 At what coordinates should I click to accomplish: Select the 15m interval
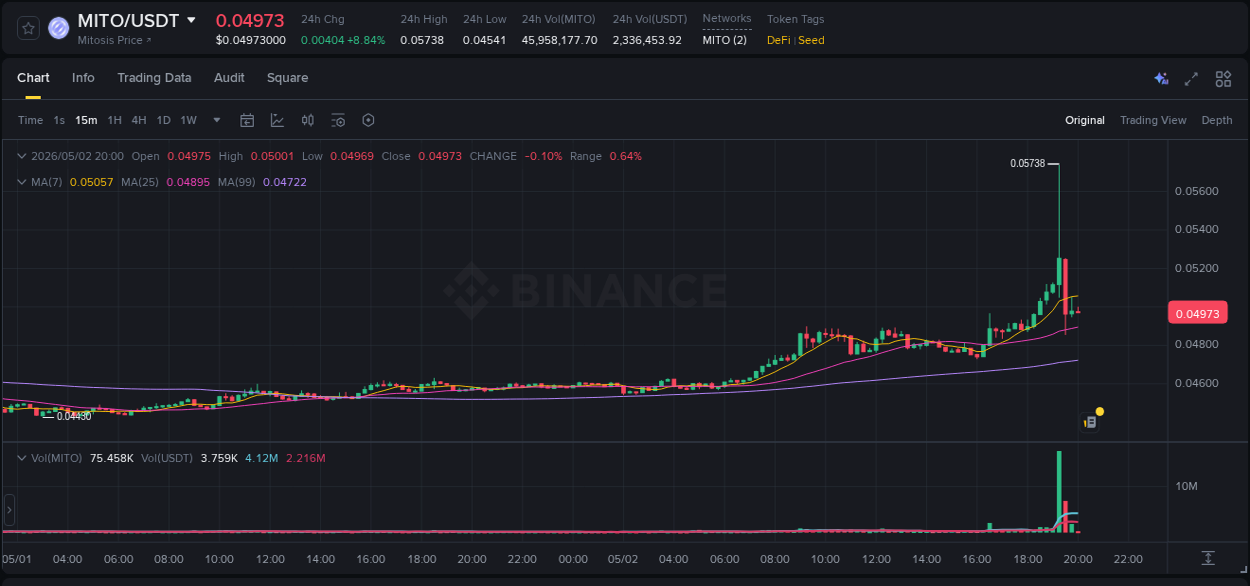pos(86,120)
